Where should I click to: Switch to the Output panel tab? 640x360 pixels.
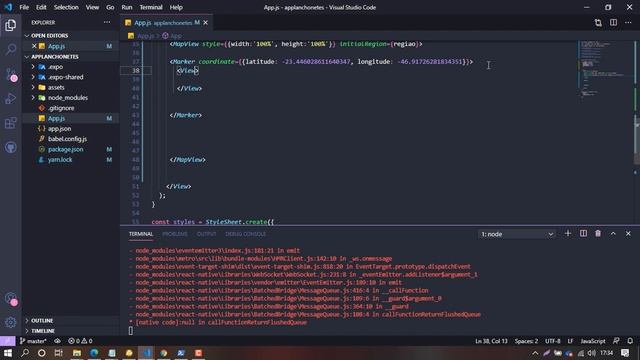coord(207,234)
